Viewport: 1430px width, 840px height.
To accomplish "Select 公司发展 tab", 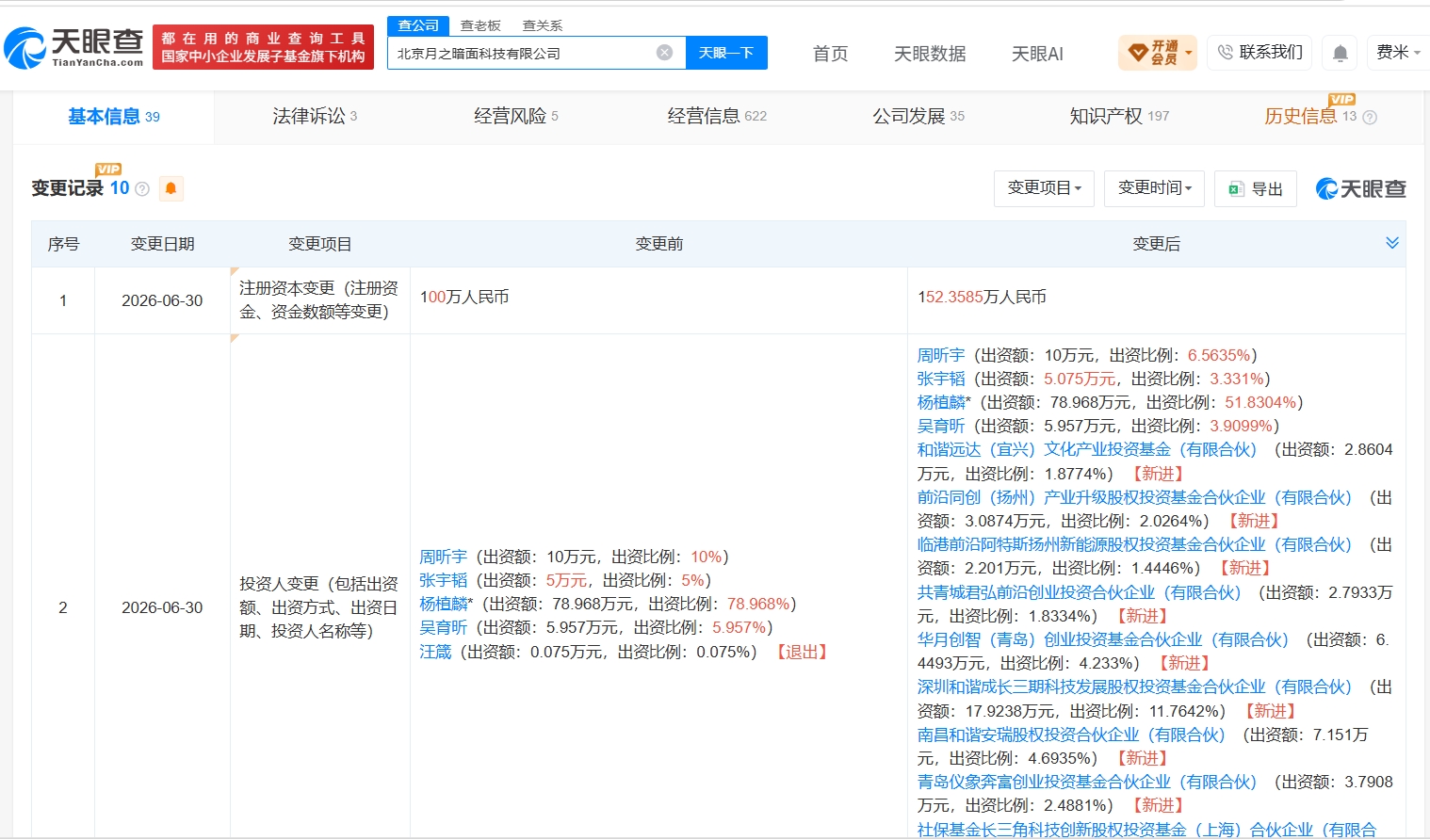I will tap(918, 116).
